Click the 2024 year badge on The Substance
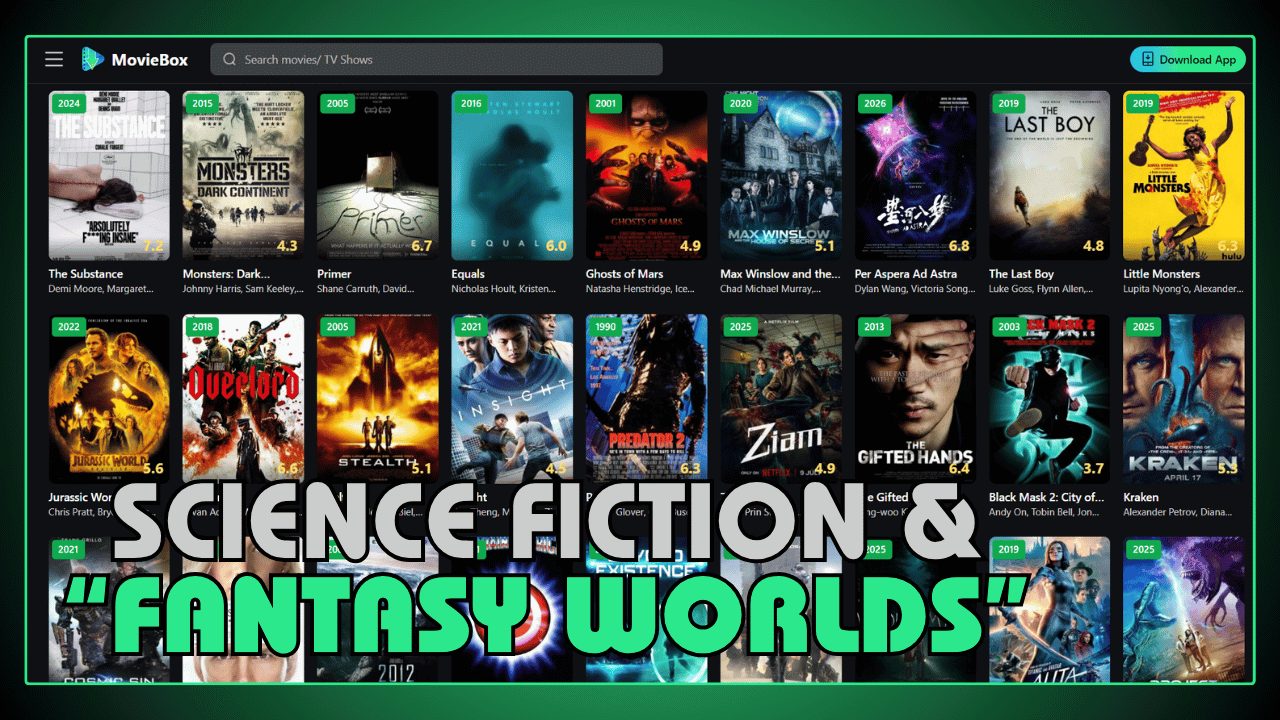Screen dimensions: 1280x720 tap(70, 104)
